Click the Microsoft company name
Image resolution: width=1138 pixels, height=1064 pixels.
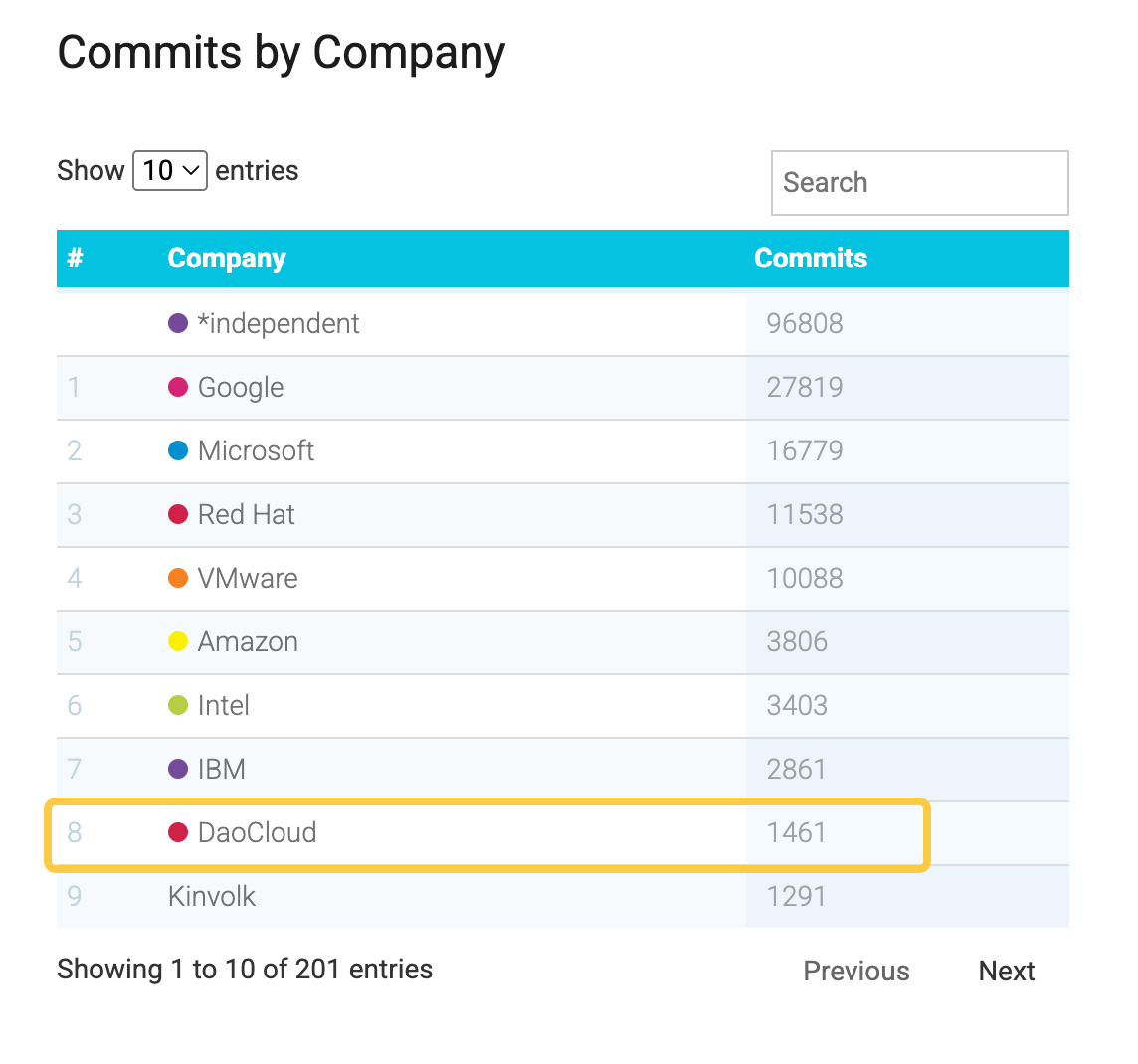(256, 450)
